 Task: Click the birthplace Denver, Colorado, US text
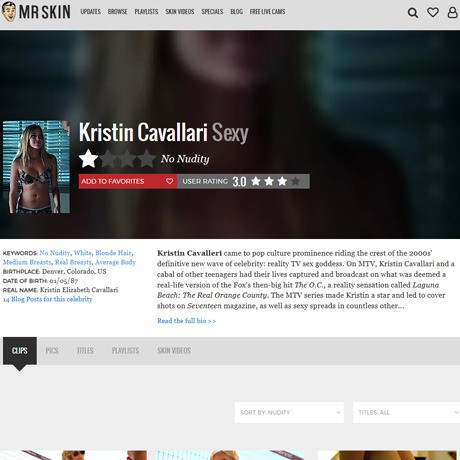(x=74, y=271)
